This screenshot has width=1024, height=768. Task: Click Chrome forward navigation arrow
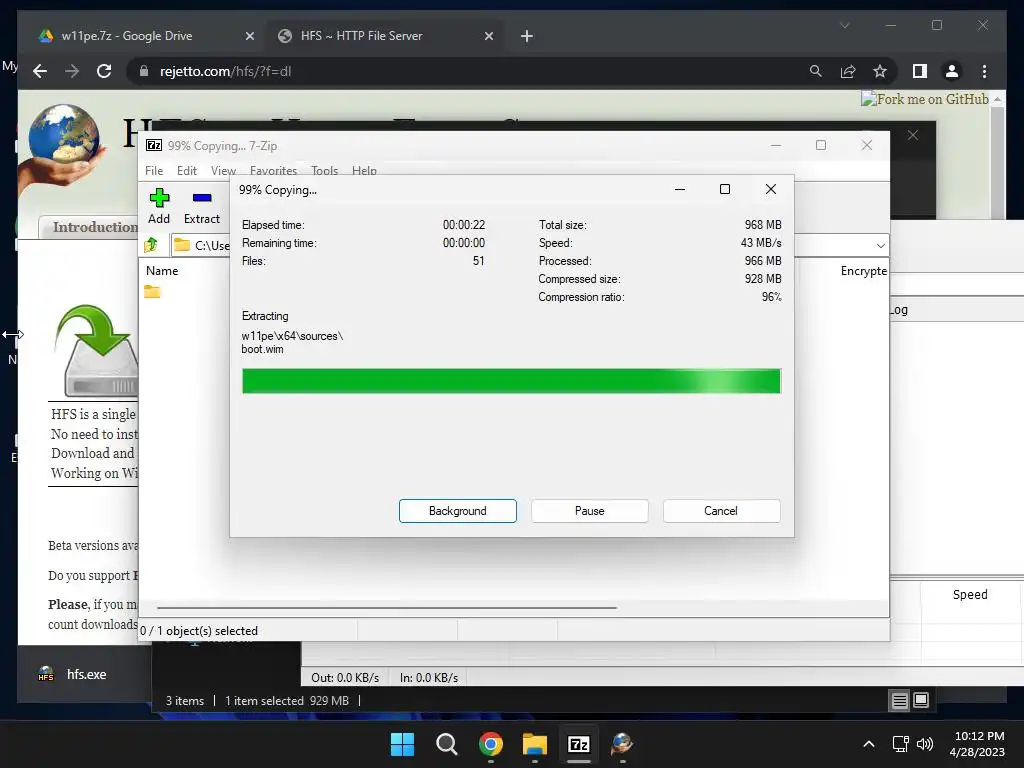click(x=72, y=71)
